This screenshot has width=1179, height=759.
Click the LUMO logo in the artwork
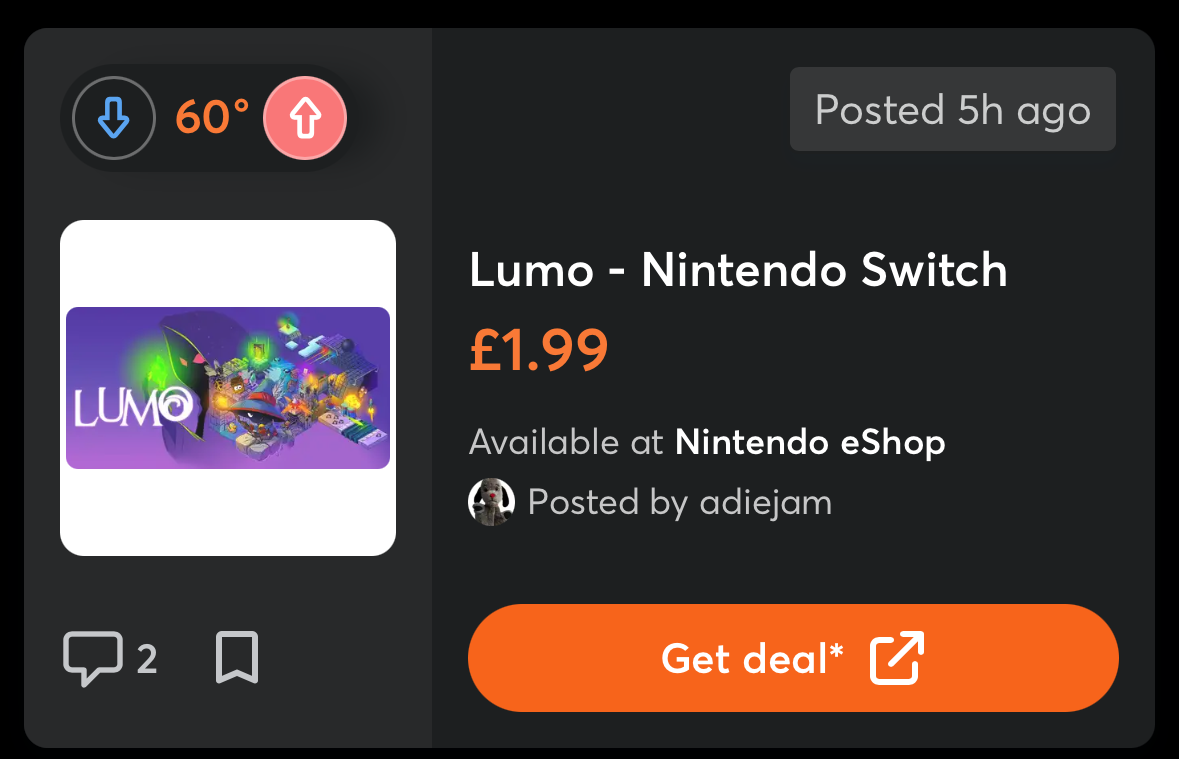(133, 407)
